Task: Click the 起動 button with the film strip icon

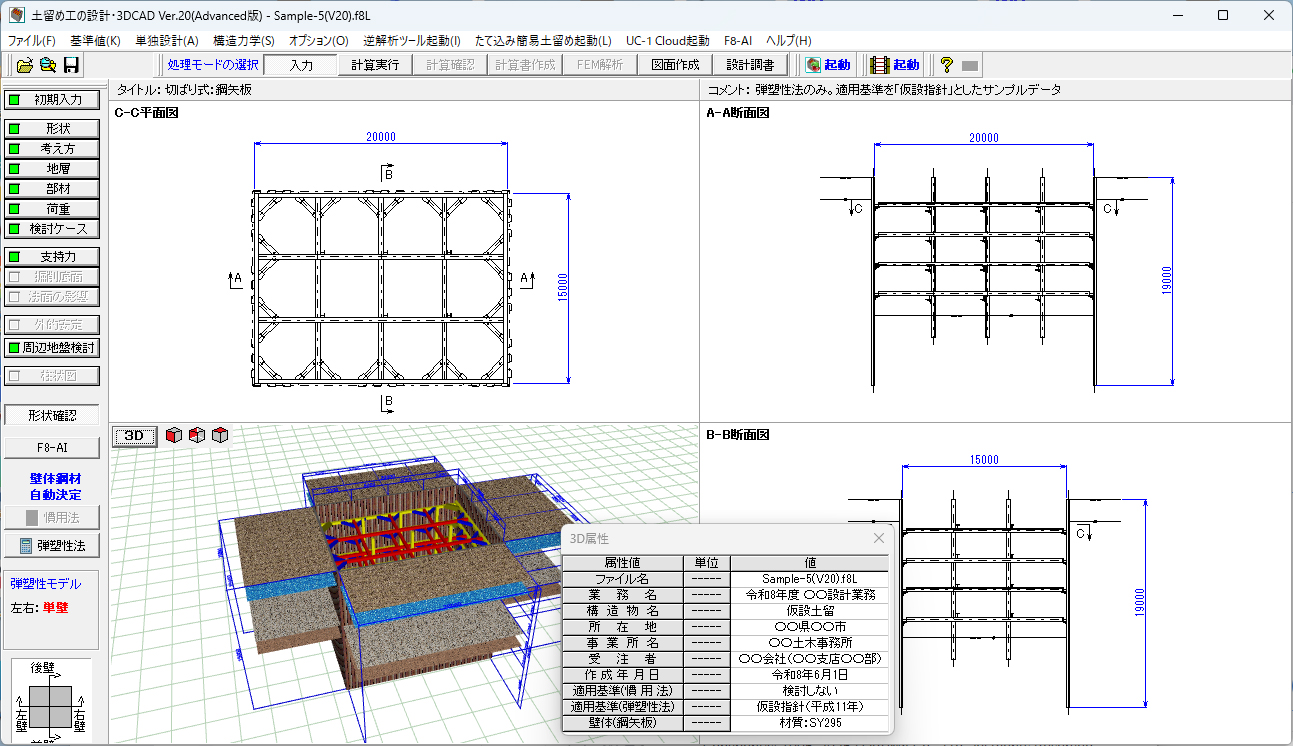Action: pos(895,65)
